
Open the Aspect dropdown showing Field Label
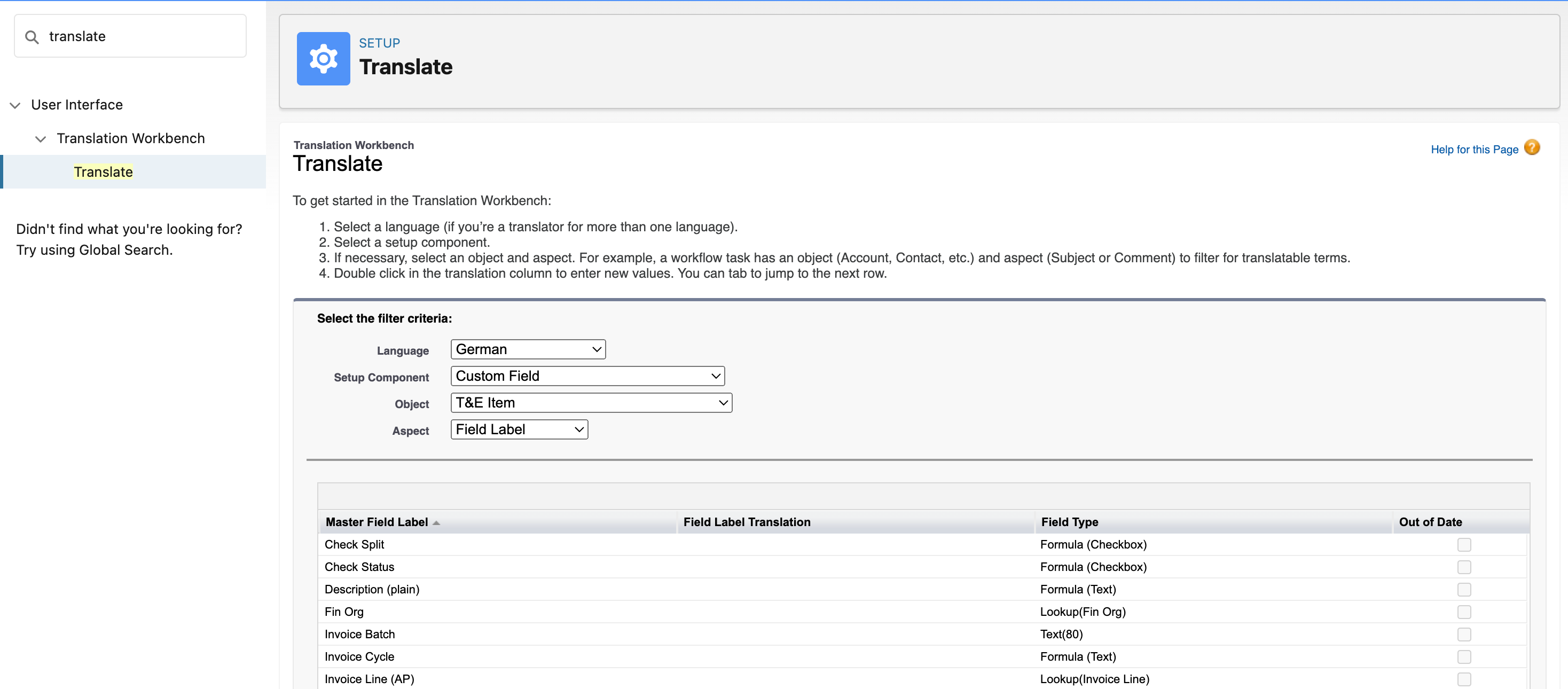coord(519,430)
